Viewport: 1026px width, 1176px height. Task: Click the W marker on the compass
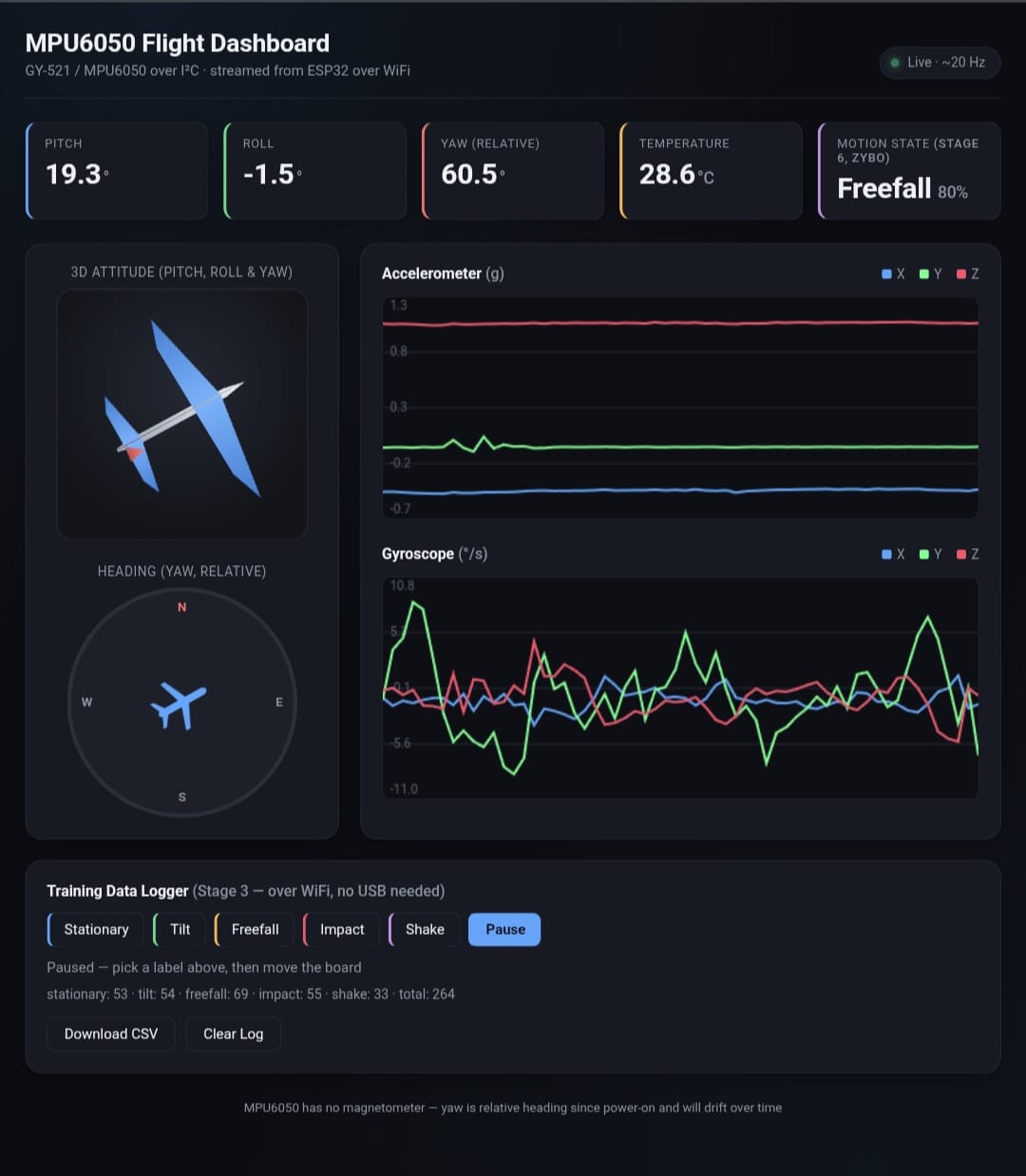coord(87,702)
